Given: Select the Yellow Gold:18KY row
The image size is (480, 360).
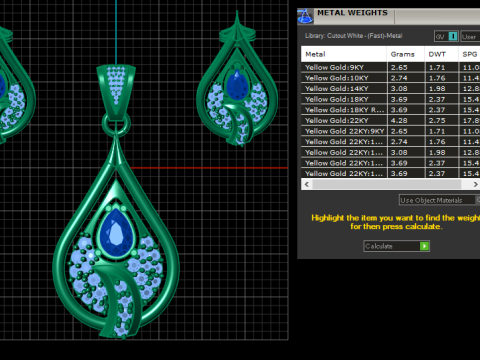Looking at the screenshot, I should 390,99.
